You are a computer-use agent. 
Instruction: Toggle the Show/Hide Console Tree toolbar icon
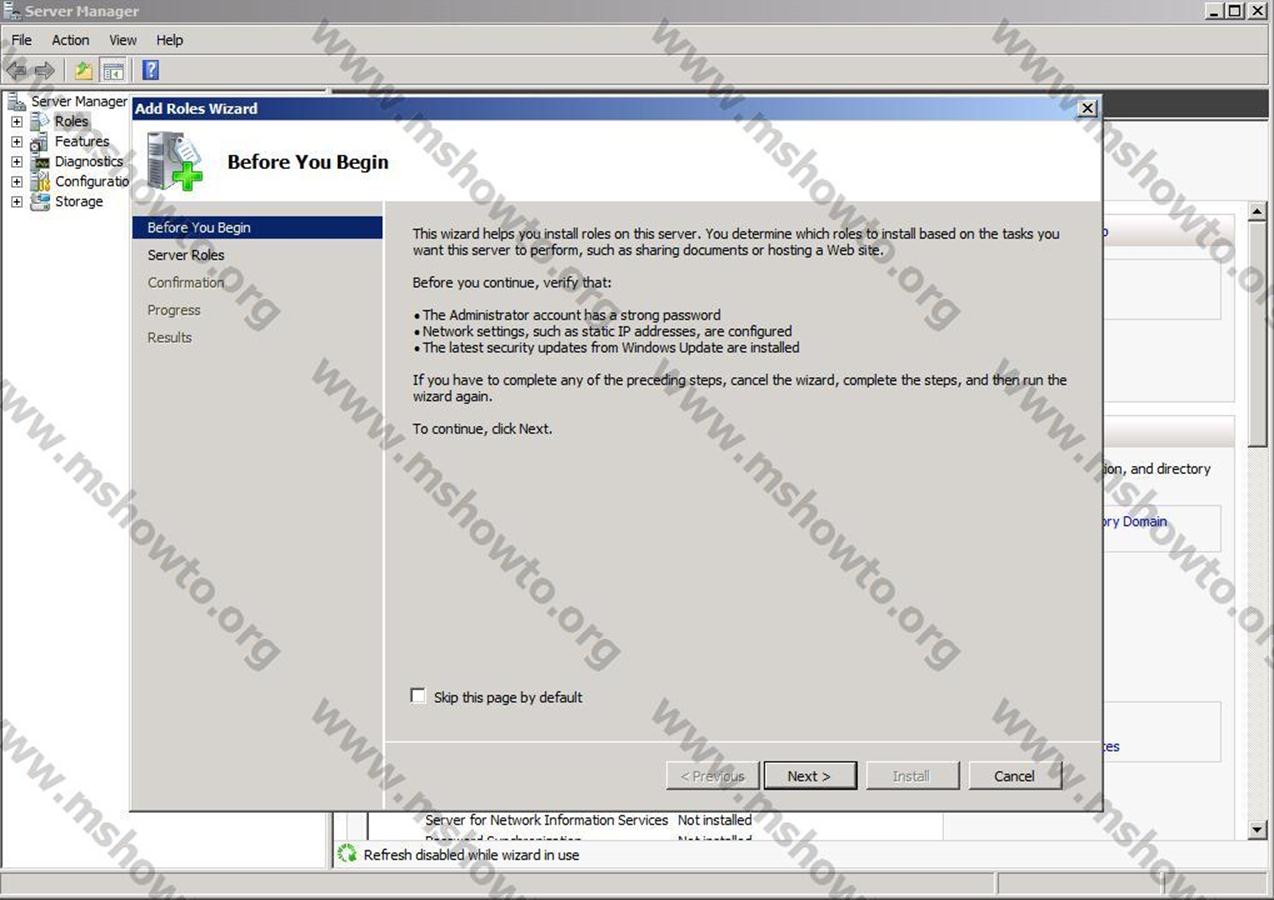click(113, 70)
